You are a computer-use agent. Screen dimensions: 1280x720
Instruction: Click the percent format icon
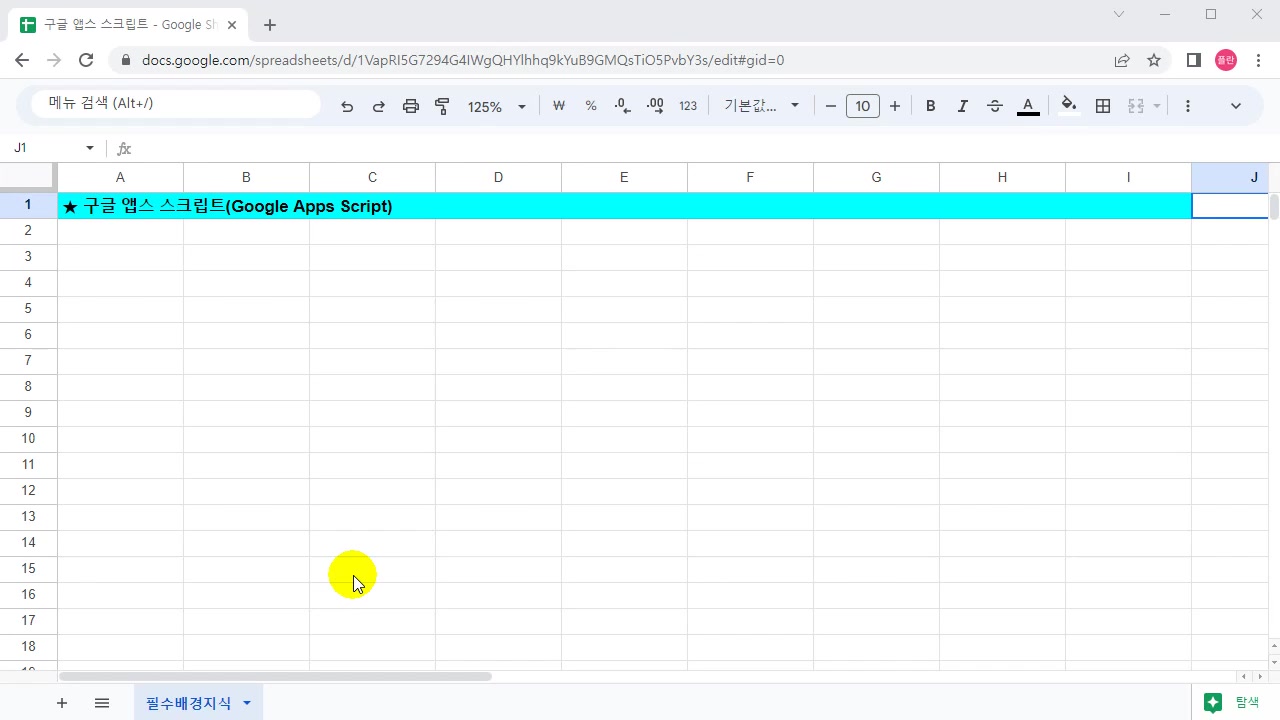coord(591,105)
